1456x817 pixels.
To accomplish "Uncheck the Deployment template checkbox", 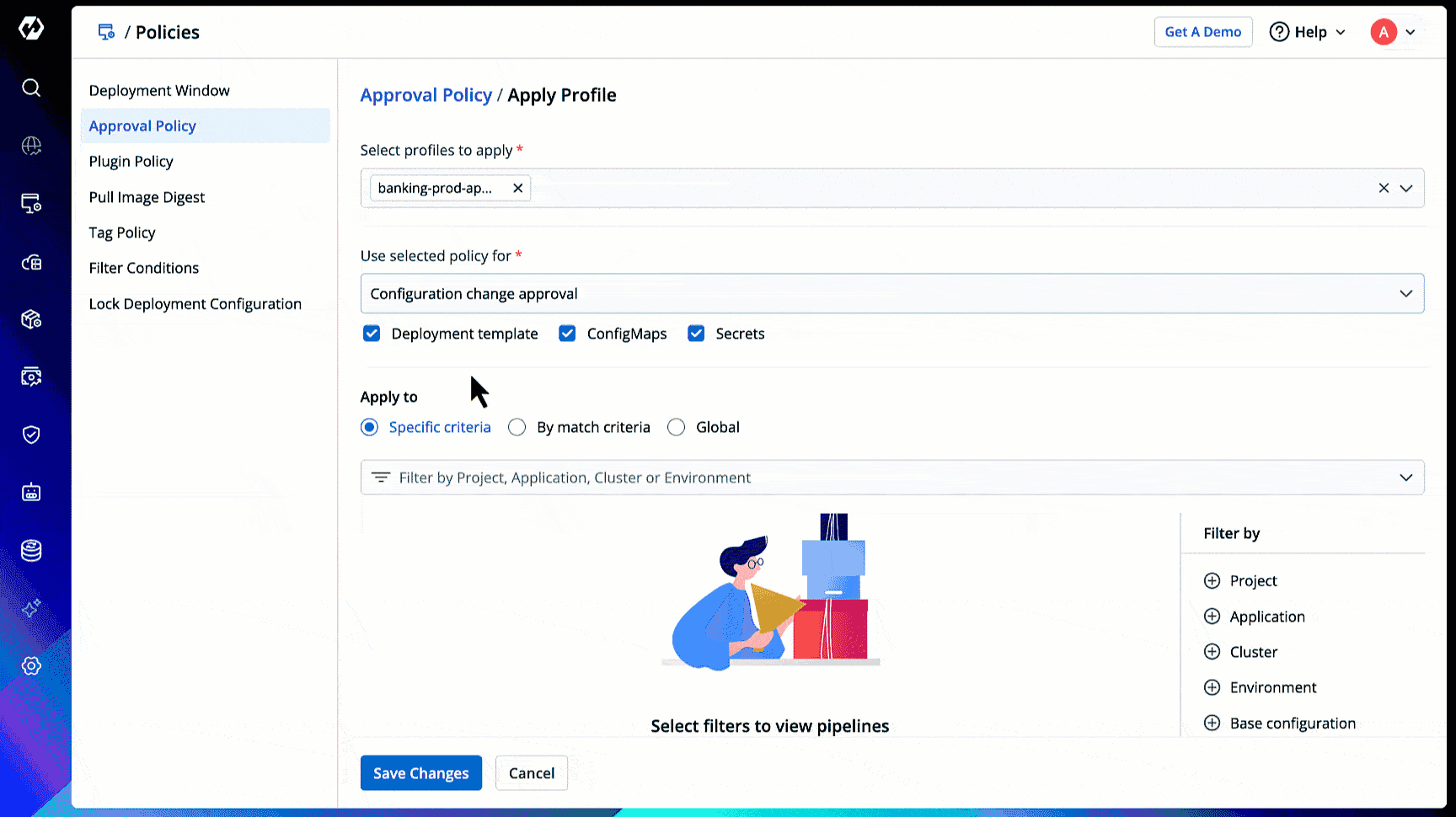I will point(372,334).
